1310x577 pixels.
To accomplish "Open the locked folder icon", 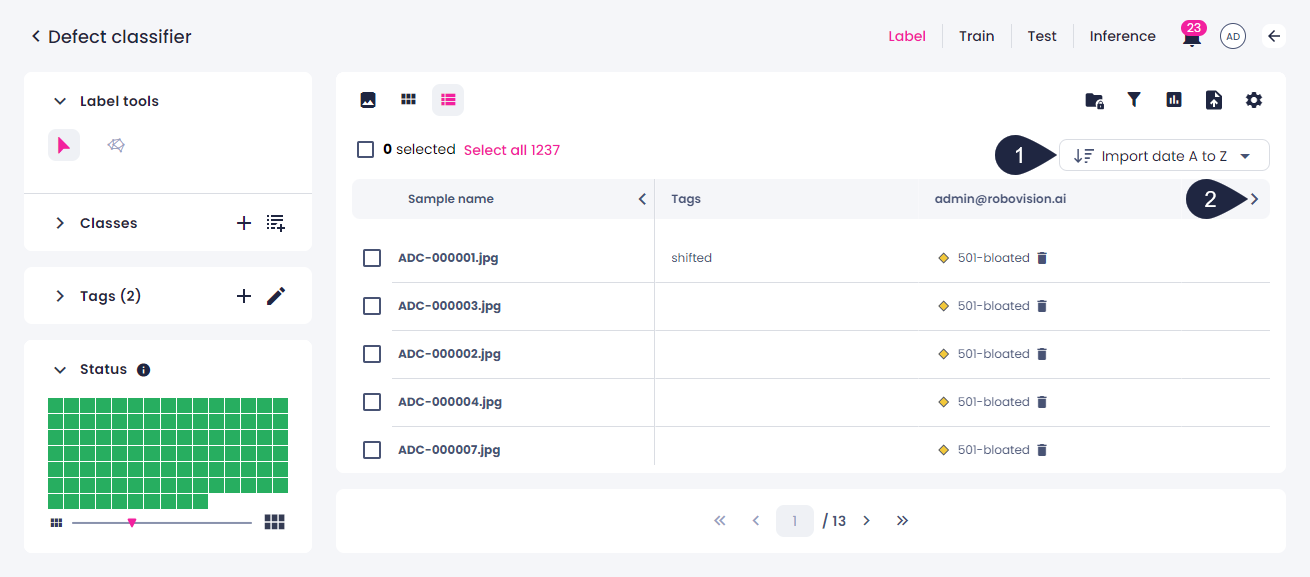I will tap(1094, 100).
